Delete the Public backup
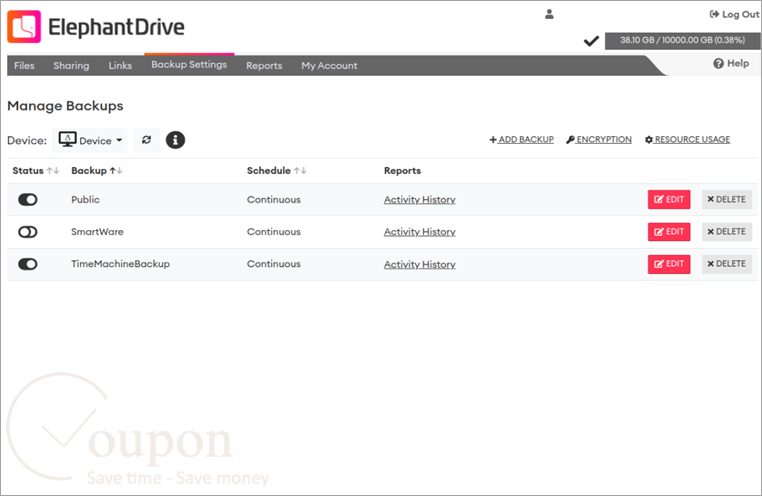Screen dimensions: 762x496 pos(727,199)
